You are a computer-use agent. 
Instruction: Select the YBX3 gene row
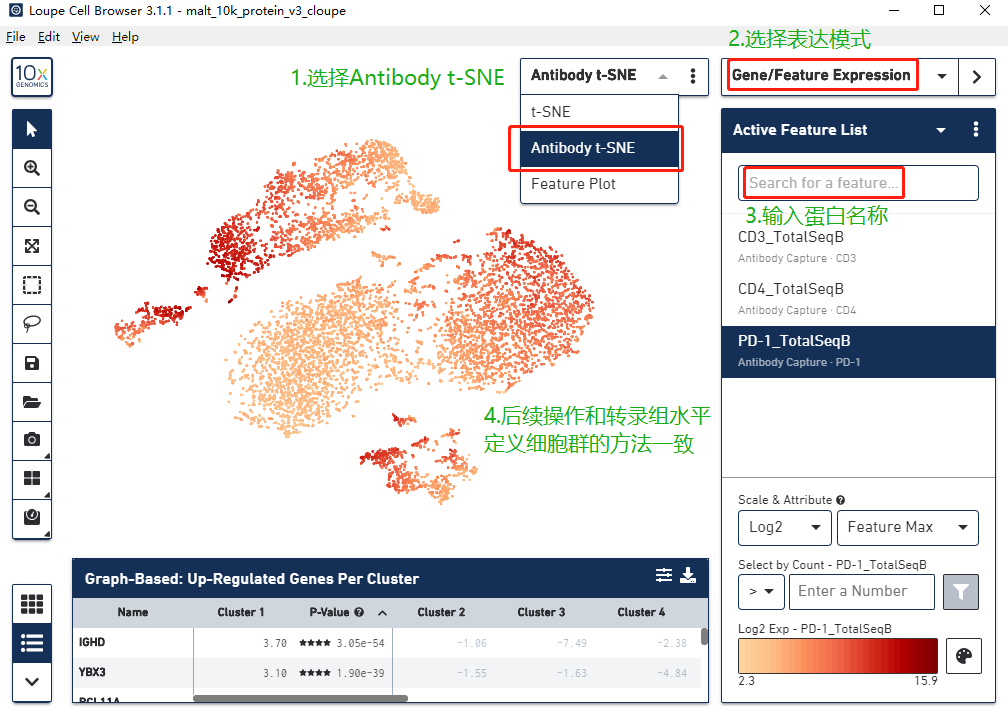coord(387,673)
